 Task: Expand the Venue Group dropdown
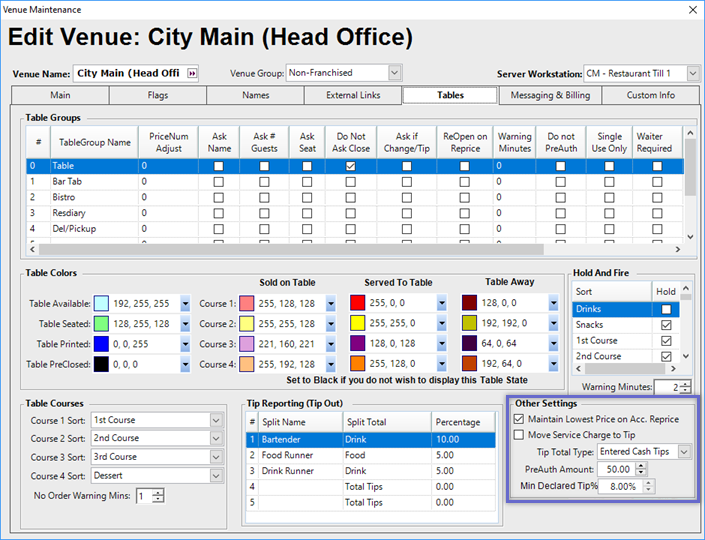pos(394,73)
